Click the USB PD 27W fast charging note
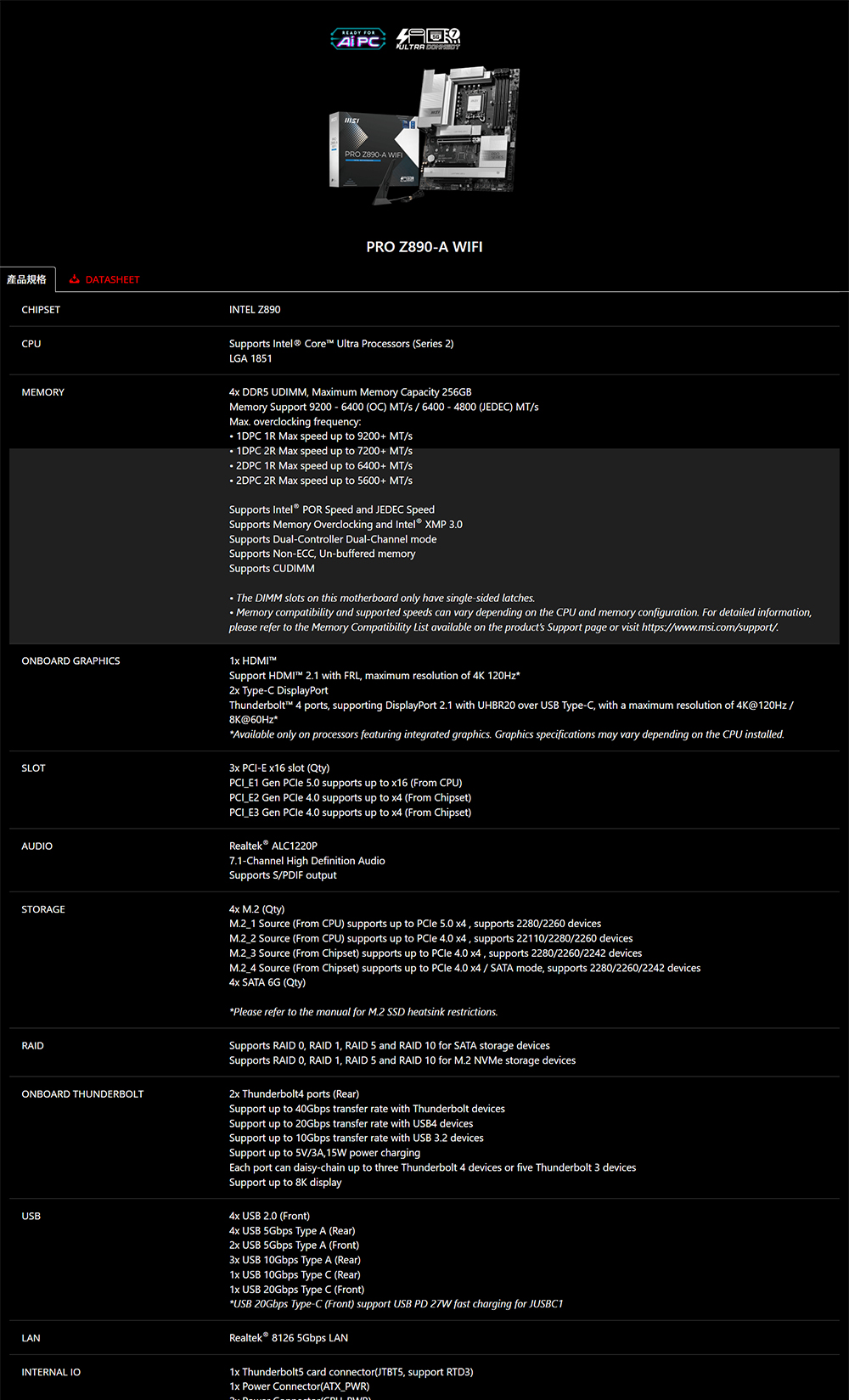The width and height of the screenshot is (849, 1400). tap(396, 1304)
